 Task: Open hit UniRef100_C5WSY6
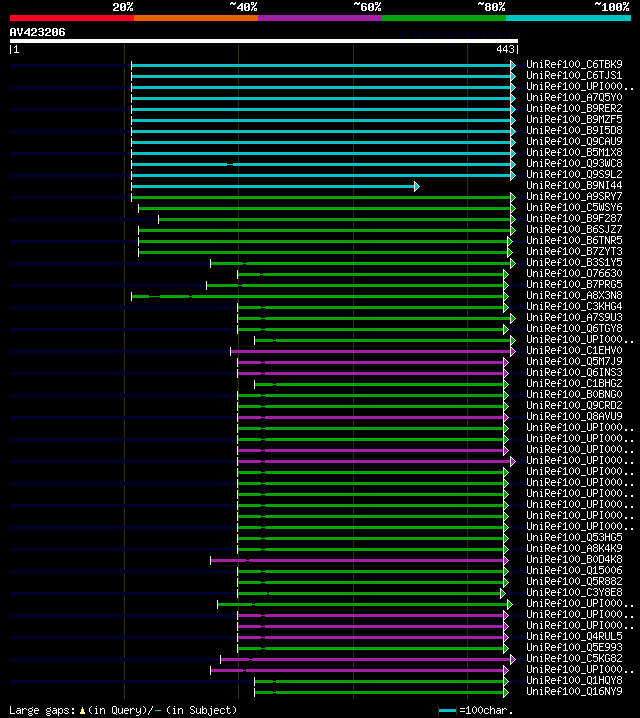[x=574, y=207]
